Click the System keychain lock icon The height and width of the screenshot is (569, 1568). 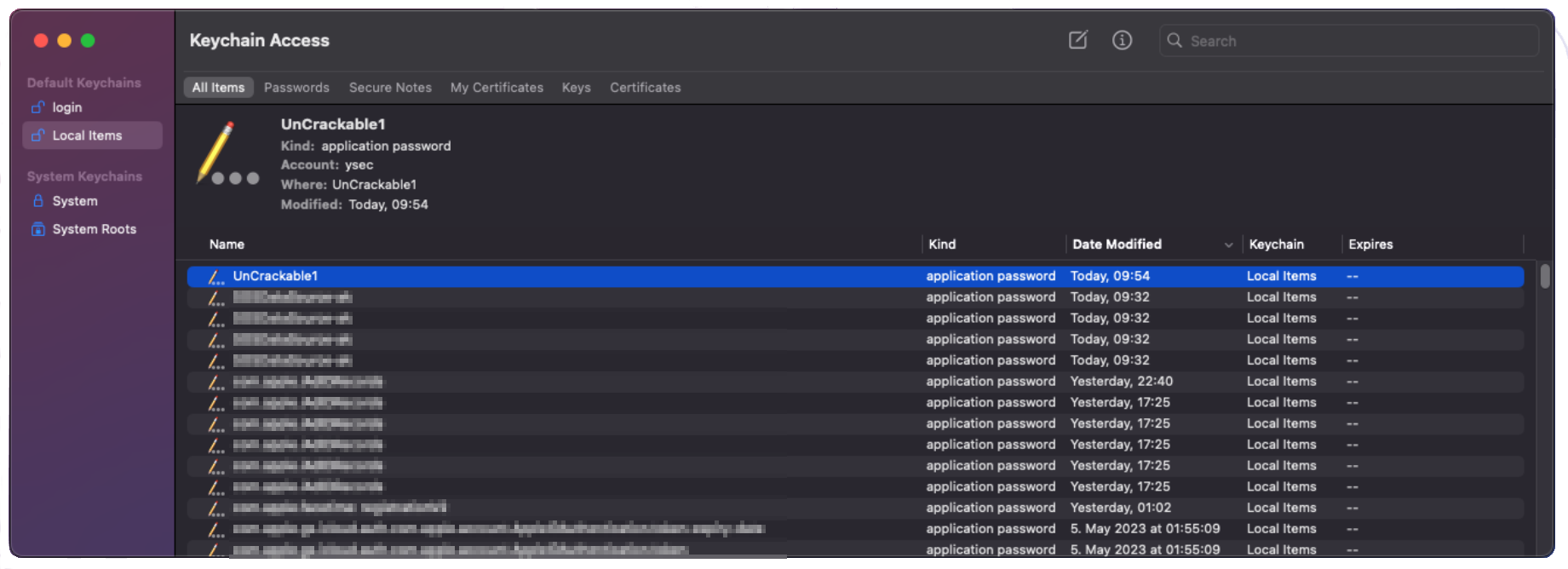pyautogui.click(x=37, y=201)
